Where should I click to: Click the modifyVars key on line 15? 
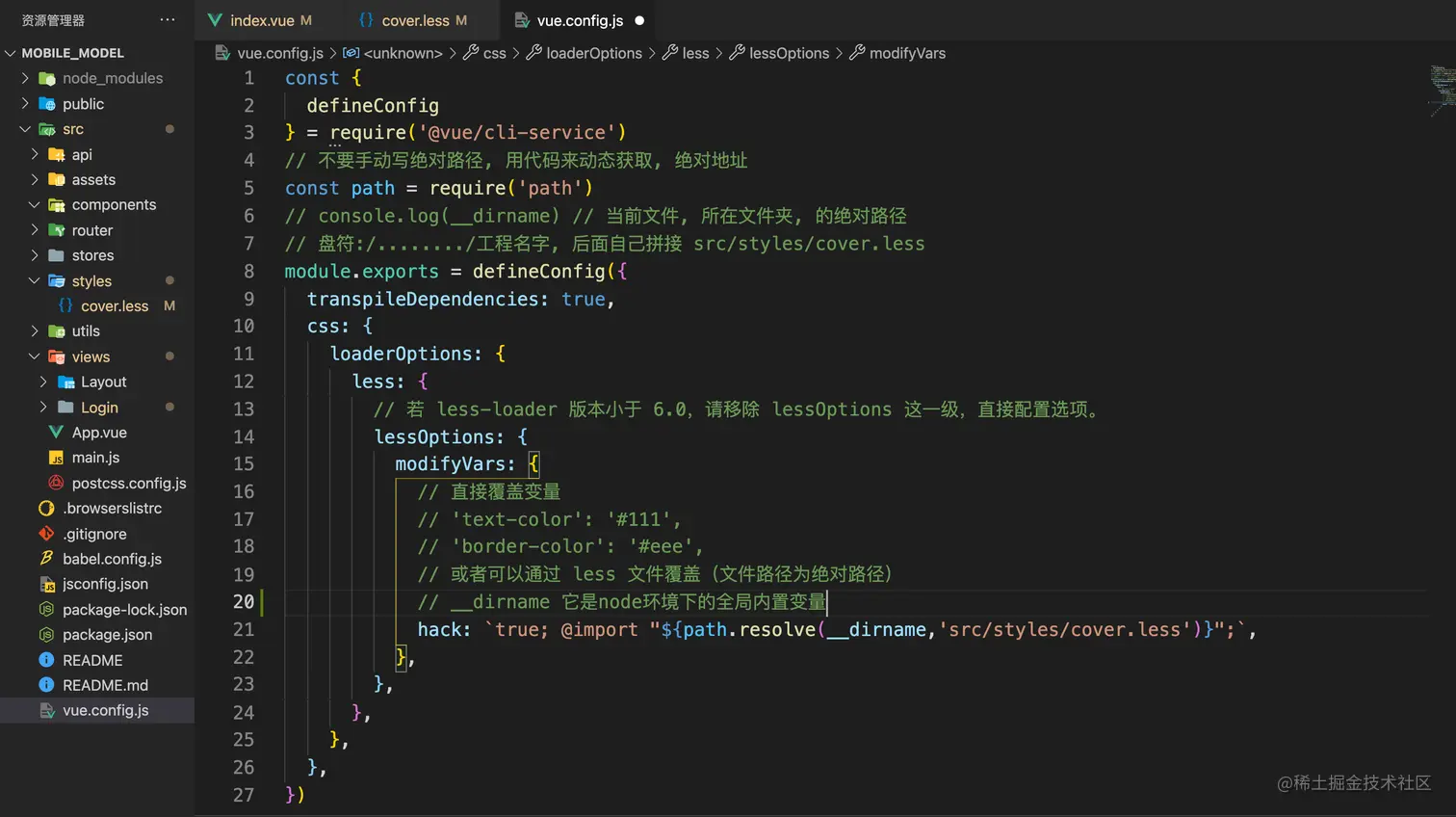coord(450,463)
